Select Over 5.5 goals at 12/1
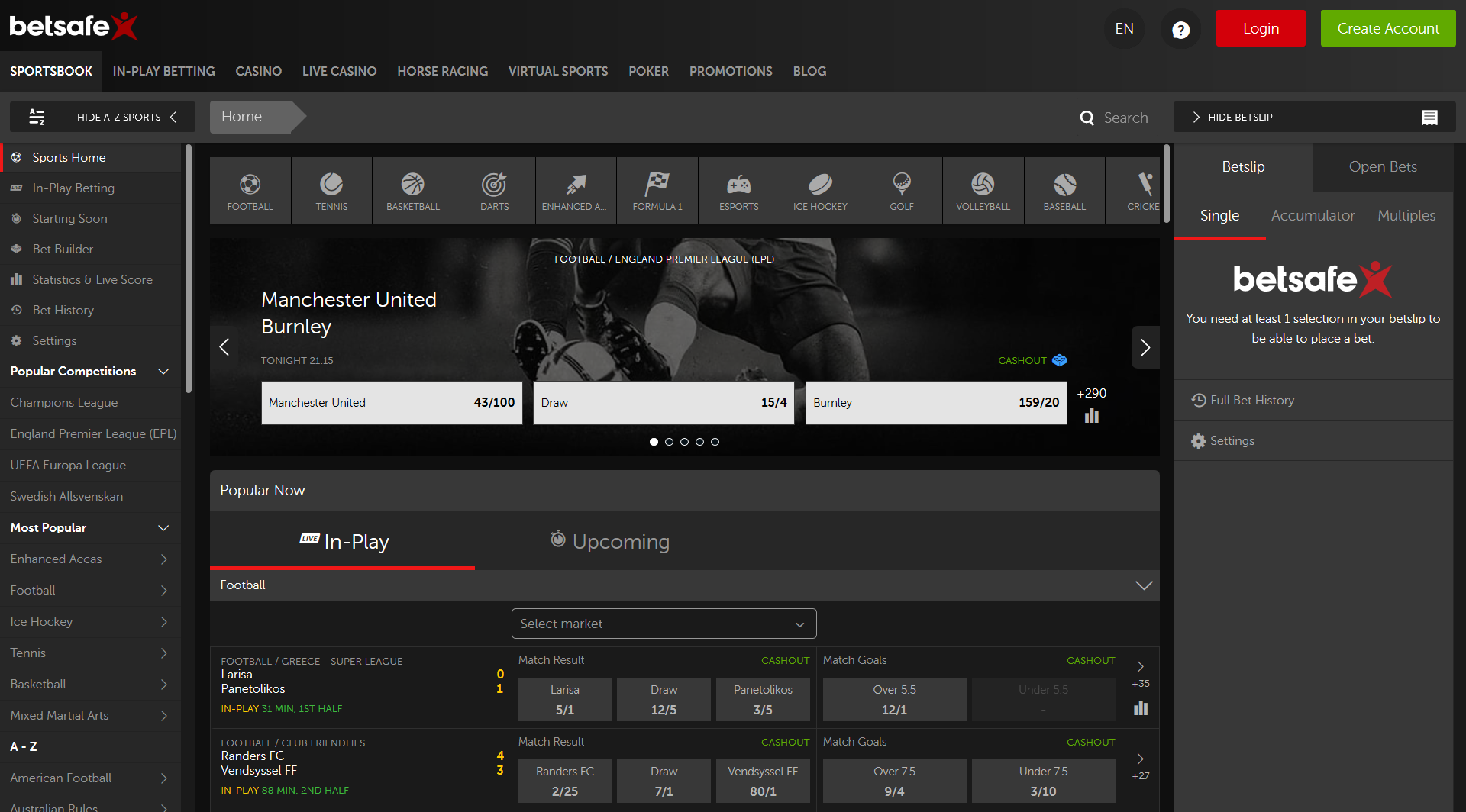Screen dimensions: 1466x812 click(894, 699)
